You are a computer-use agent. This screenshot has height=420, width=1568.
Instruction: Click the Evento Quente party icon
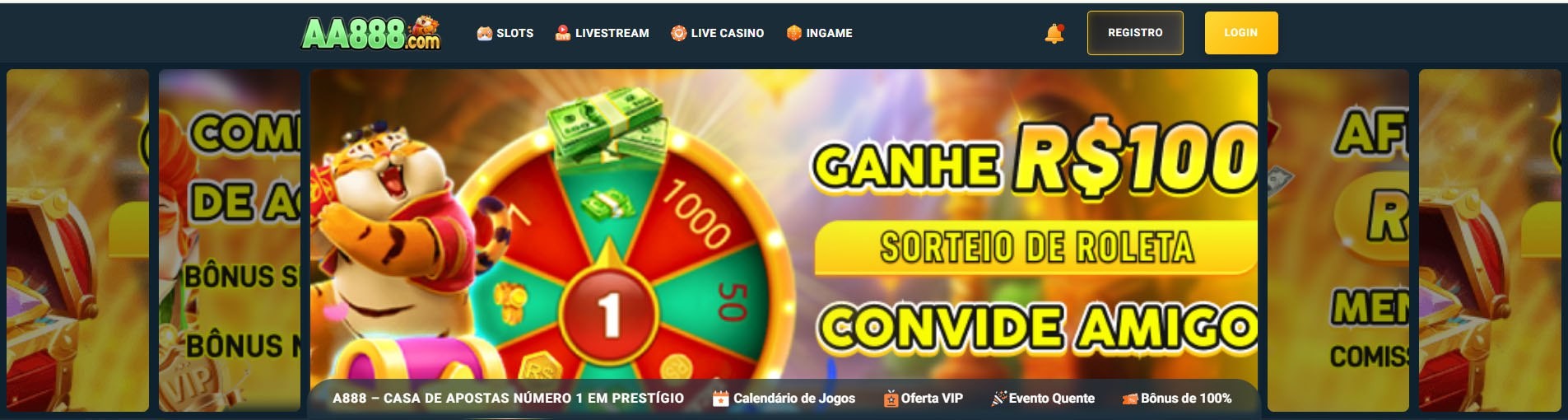point(999,399)
